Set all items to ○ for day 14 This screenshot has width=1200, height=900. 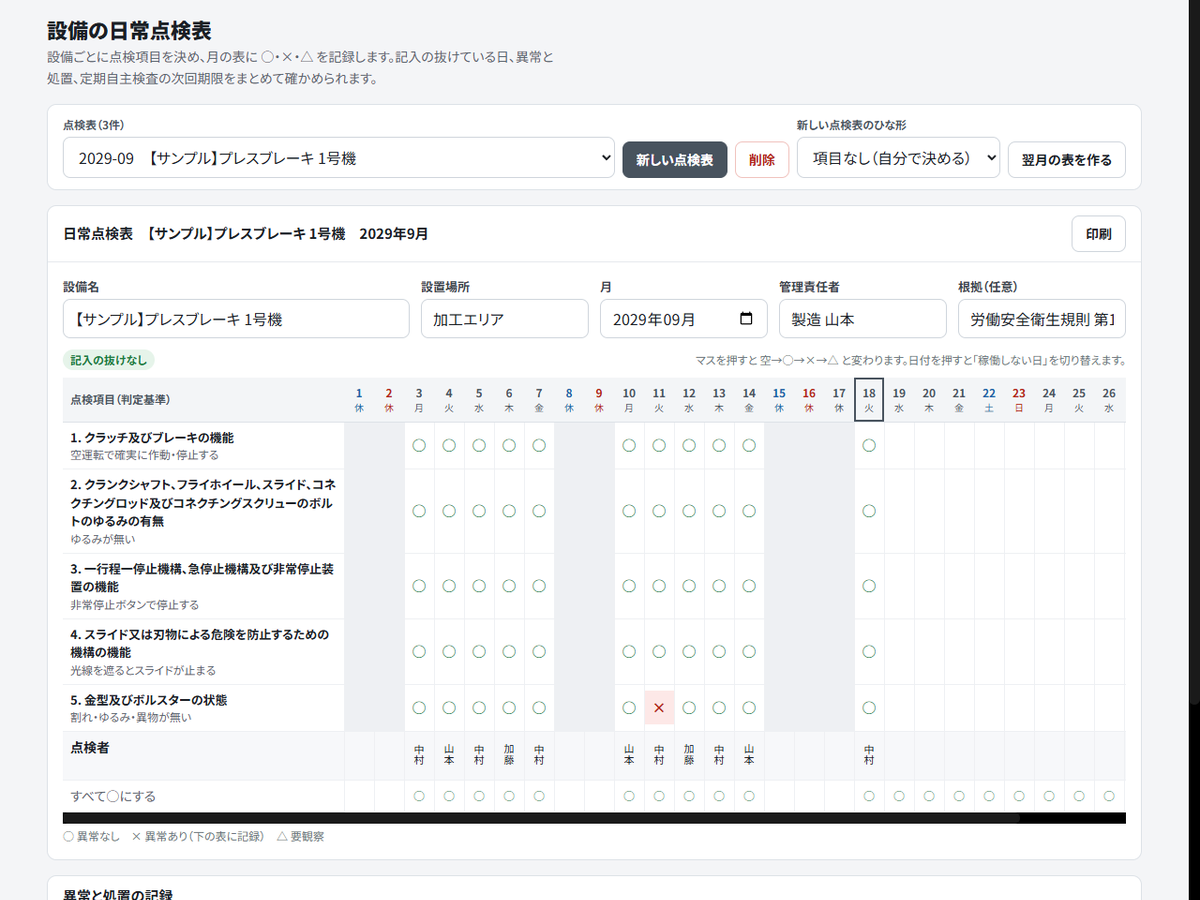pos(749,796)
